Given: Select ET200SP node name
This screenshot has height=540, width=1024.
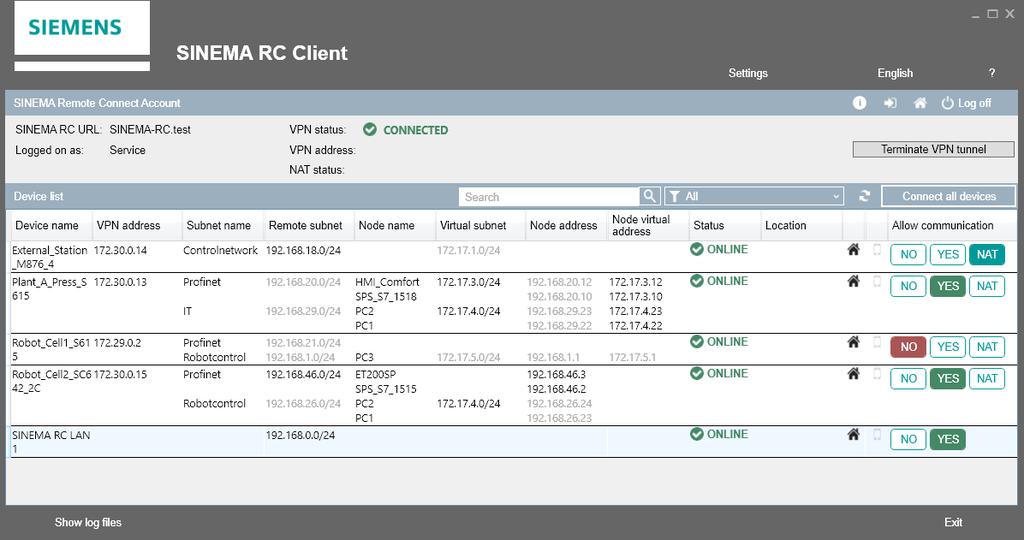Looking at the screenshot, I should [376, 375].
